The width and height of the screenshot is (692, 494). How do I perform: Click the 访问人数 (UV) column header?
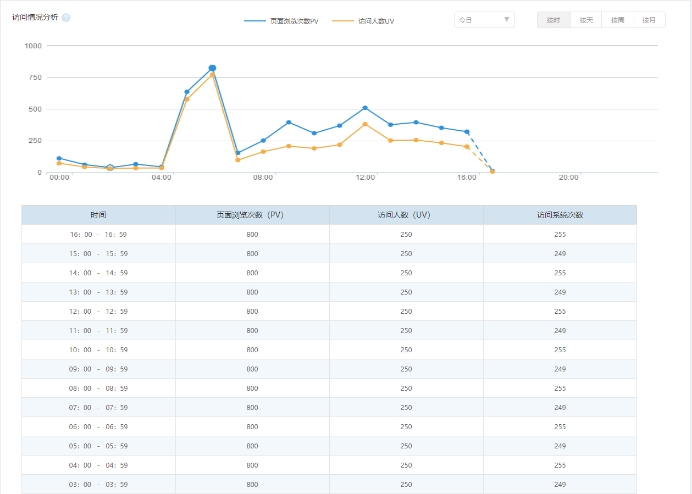coord(406,215)
